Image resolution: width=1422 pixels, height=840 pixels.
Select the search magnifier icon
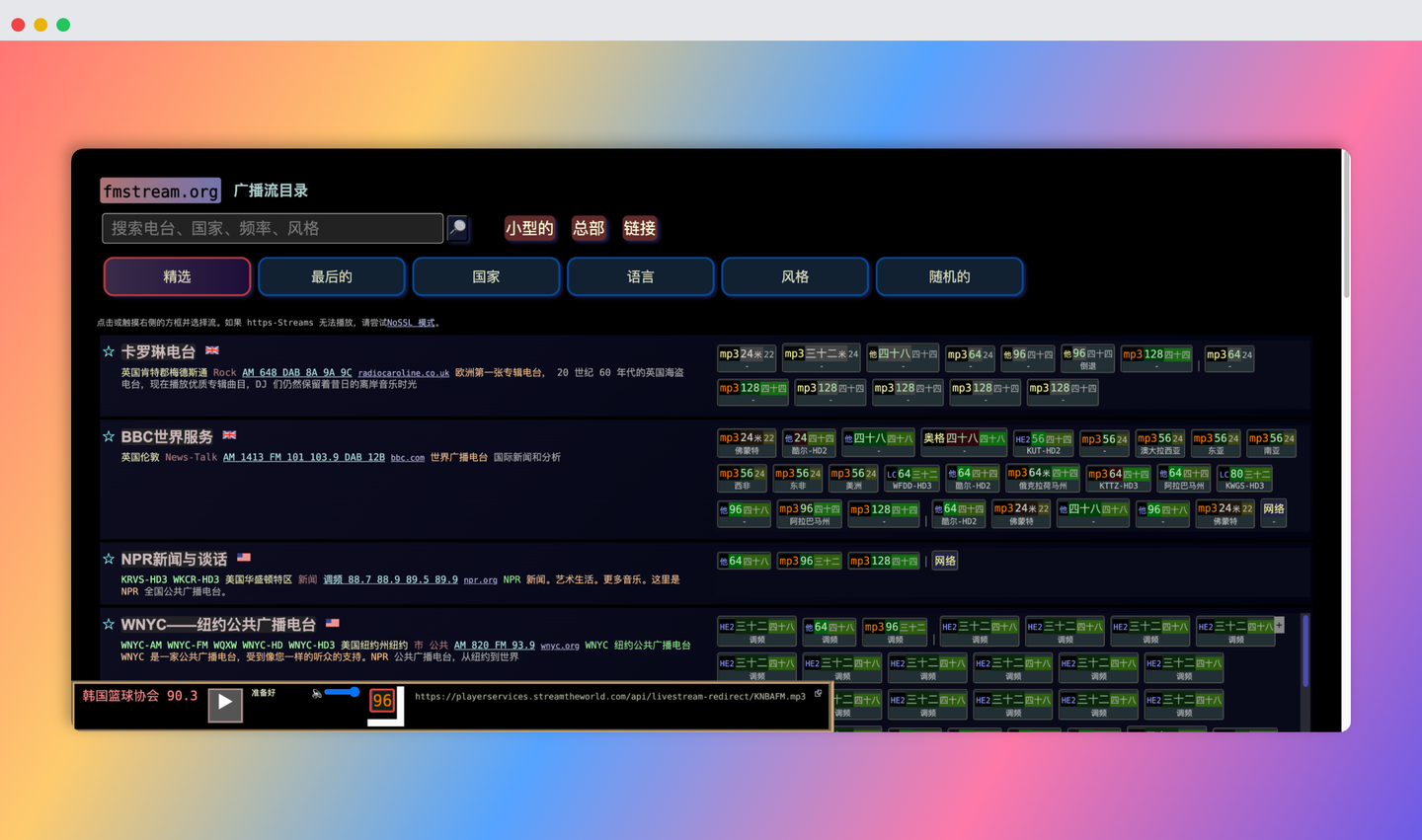coord(457,228)
